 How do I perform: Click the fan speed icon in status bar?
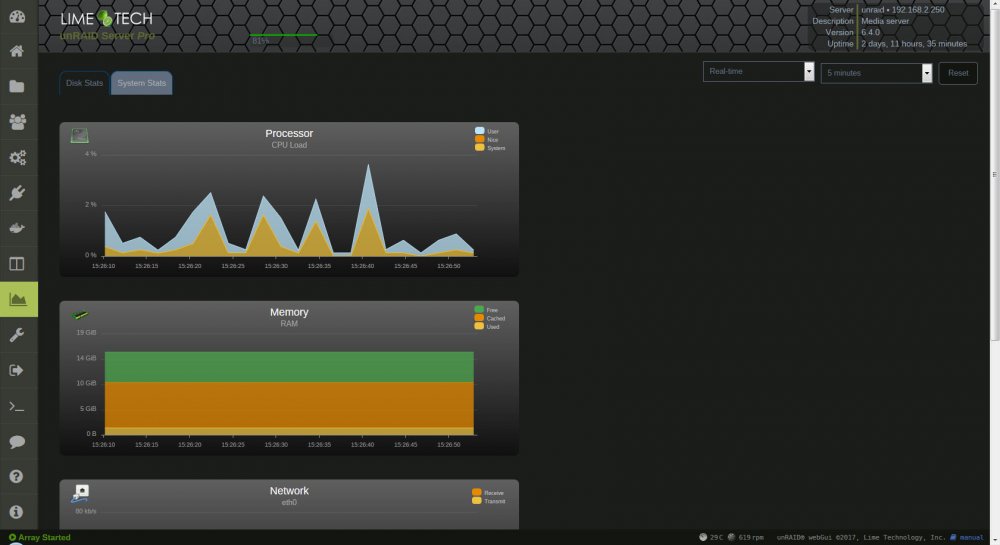(x=732, y=537)
